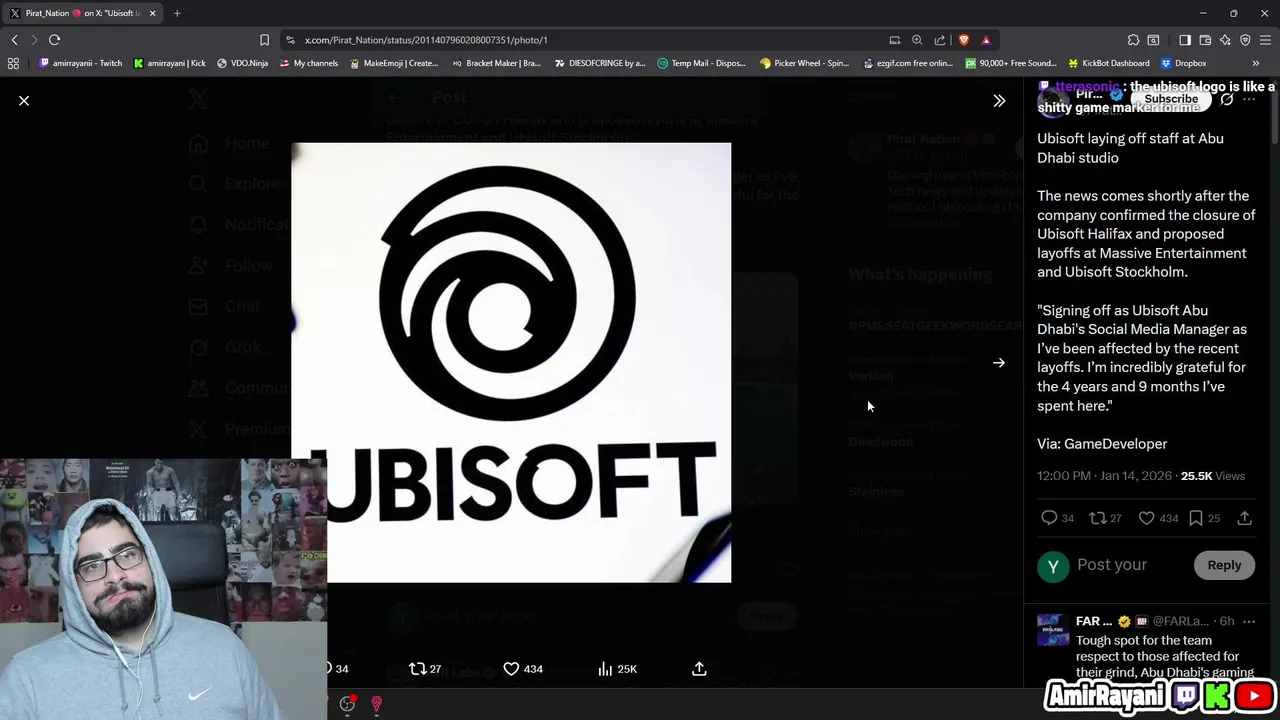Open Leo AI sparkle icon in toolbar

click(1225, 40)
